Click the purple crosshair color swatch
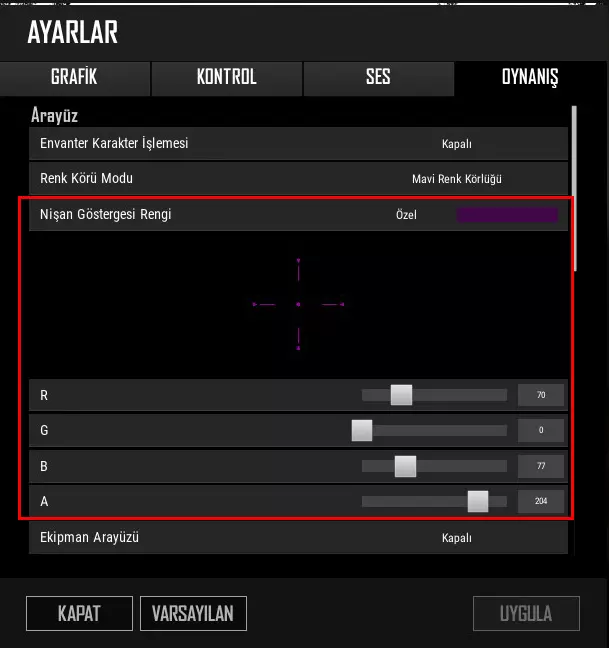The height and width of the screenshot is (648, 609). click(x=507, y=215)
